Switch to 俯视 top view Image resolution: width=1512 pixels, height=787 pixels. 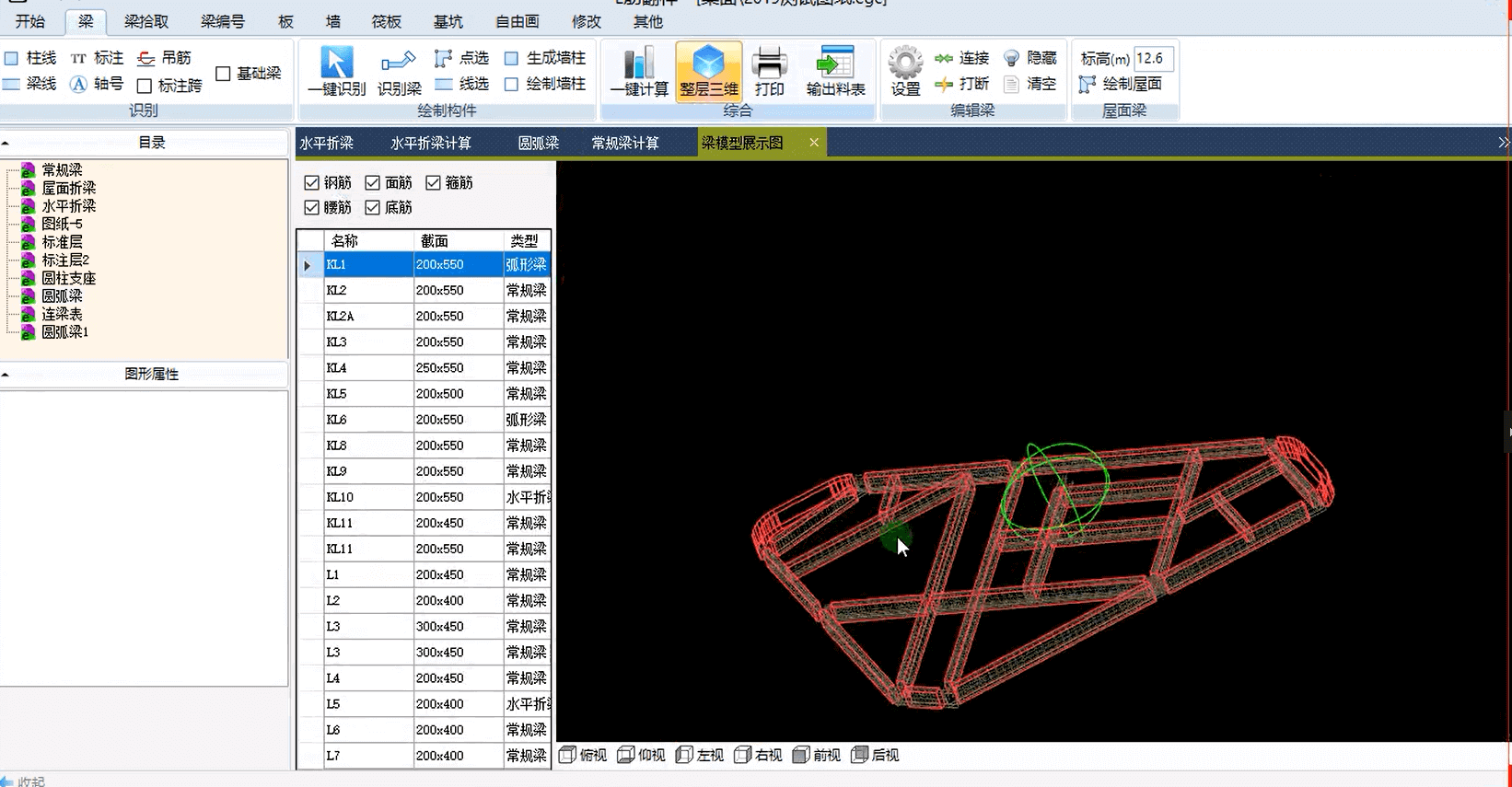[583, 755]
